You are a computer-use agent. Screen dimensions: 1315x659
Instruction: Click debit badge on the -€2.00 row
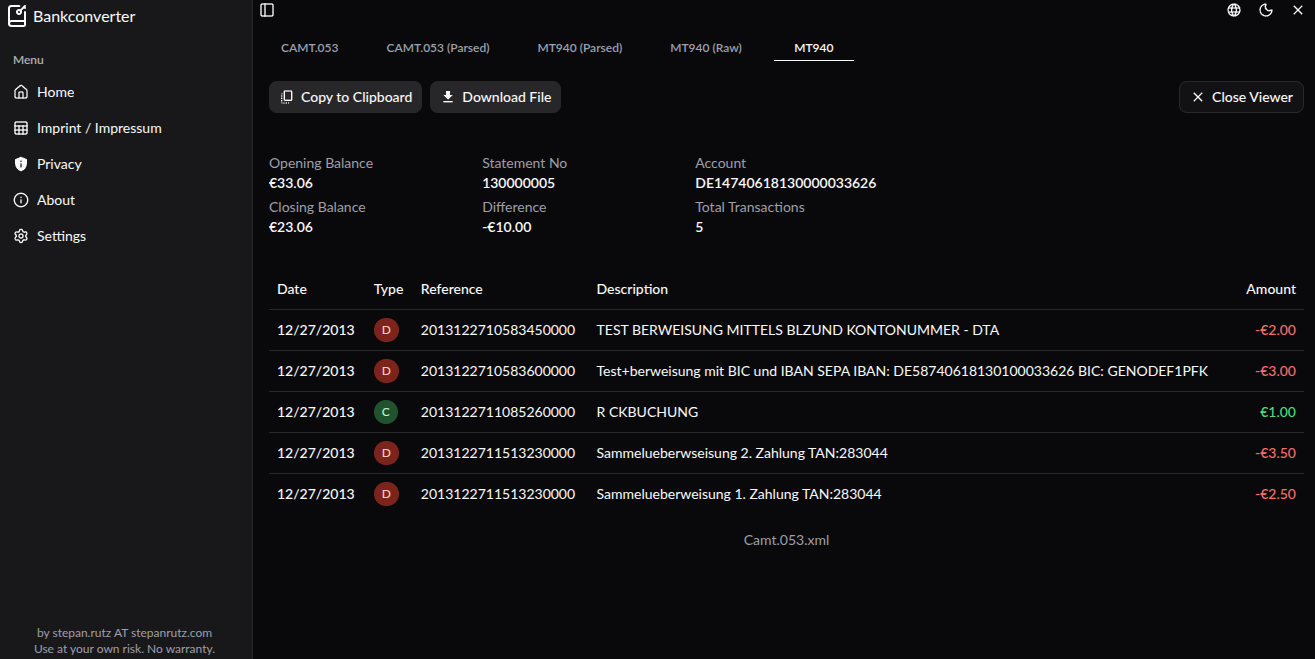click(386, 330)
